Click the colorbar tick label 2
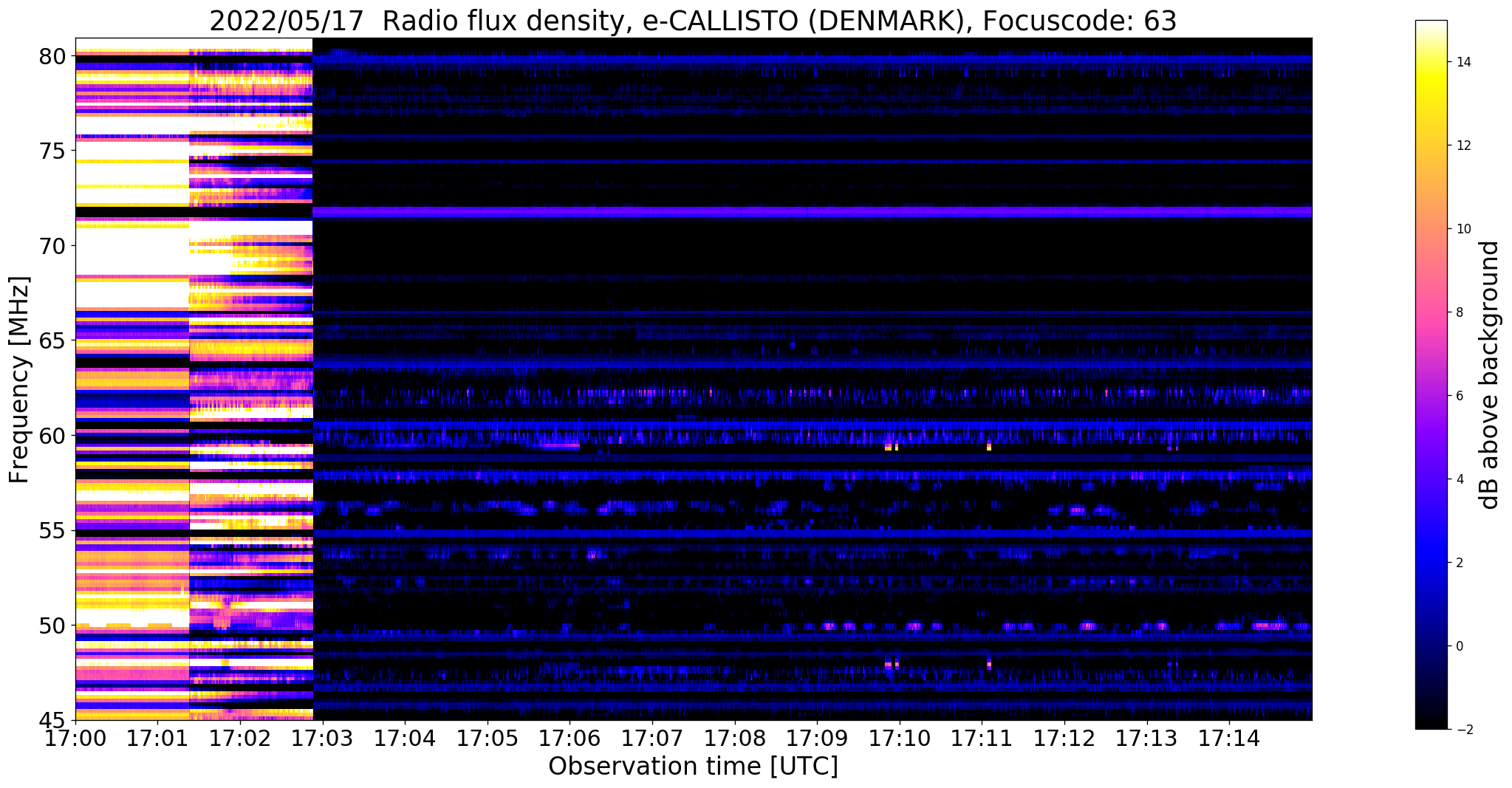Viewport: 1512px width, 788px height. point(1459,563)
